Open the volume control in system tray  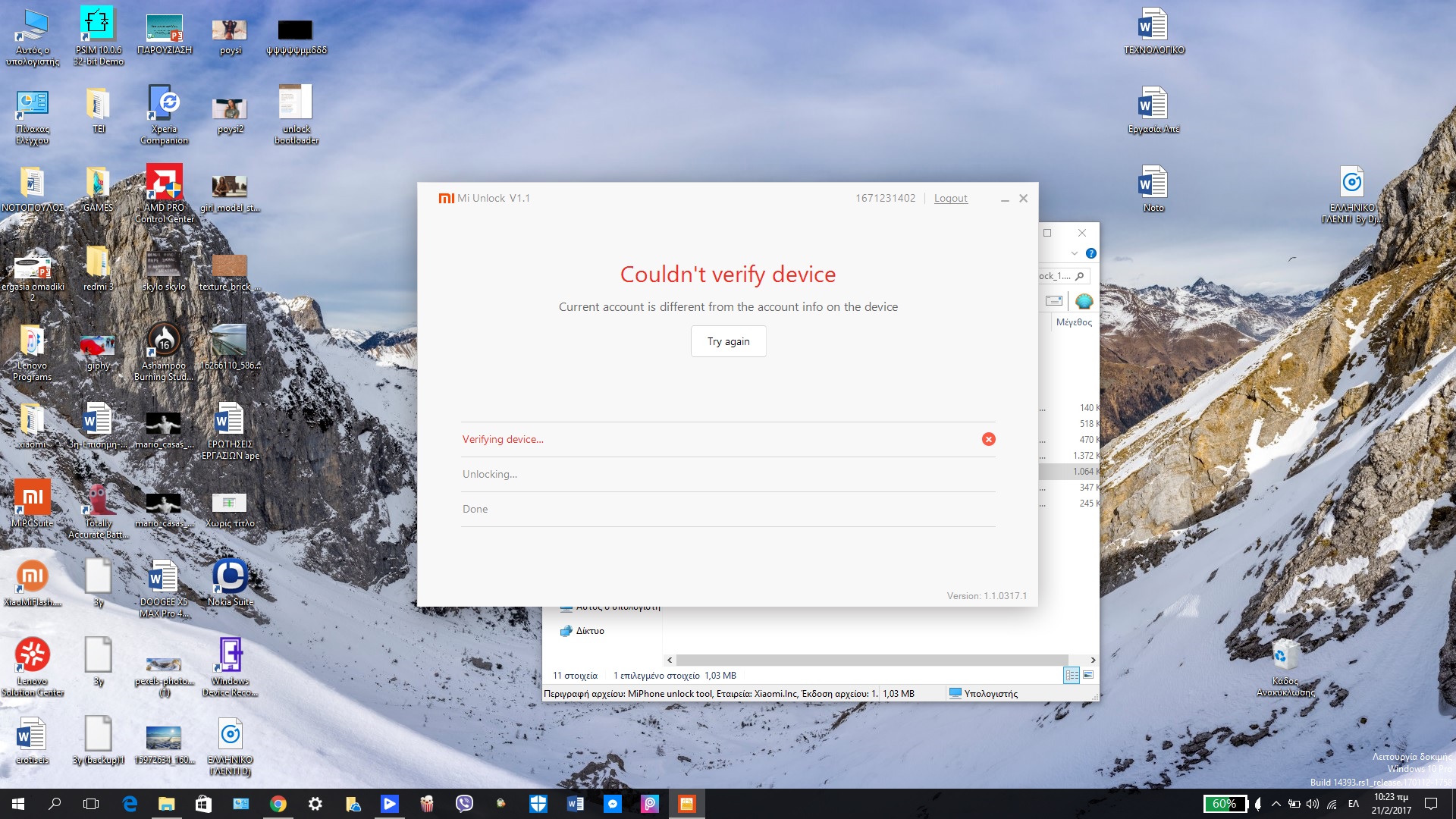1313,804
